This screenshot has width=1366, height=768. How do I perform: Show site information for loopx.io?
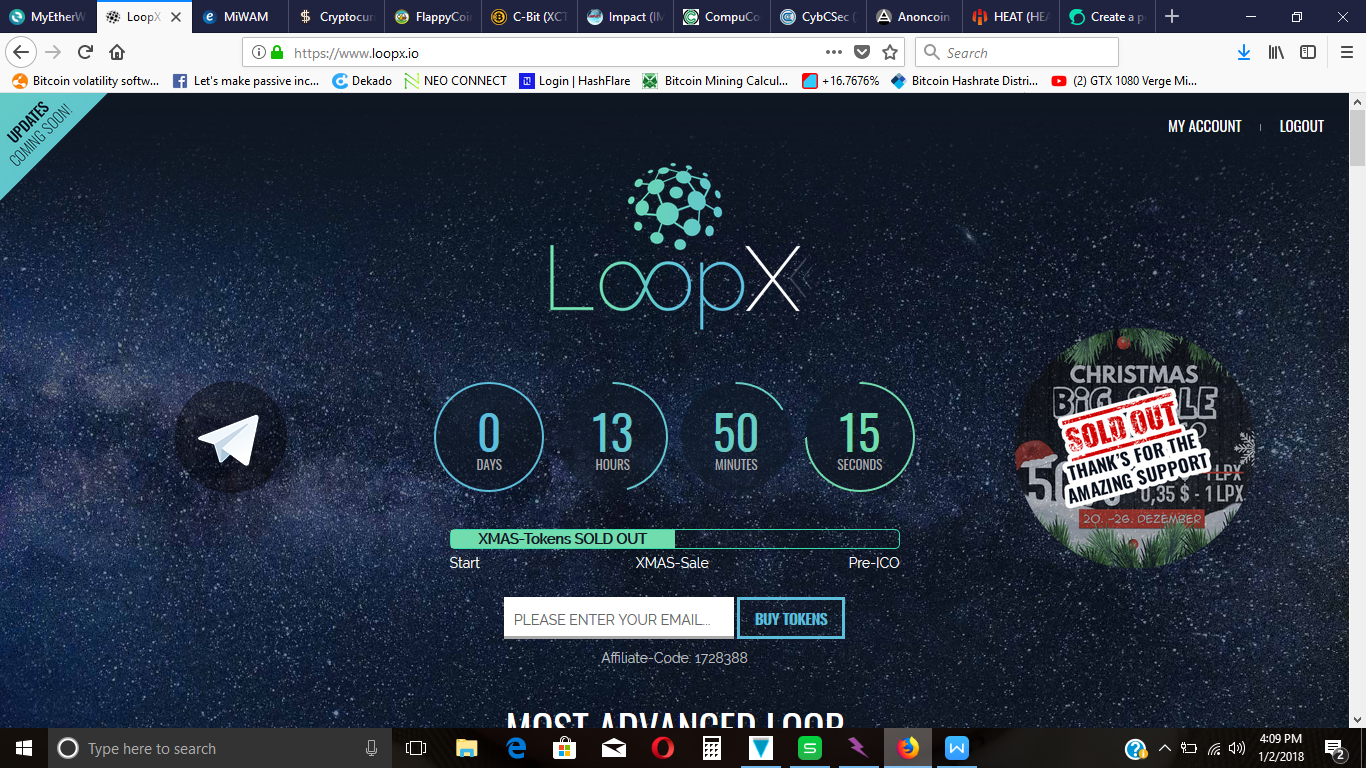click(258, 53)
